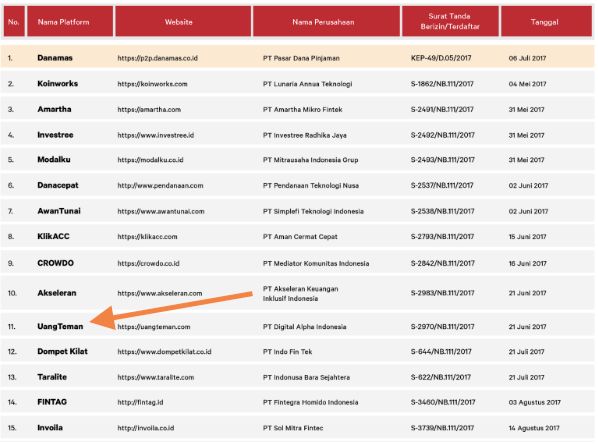Image resolution: width=598 pixels, height=444 pixels.
Task: Select the Invoila platform name
Action: pyautogui.click(x=50, y=428)
